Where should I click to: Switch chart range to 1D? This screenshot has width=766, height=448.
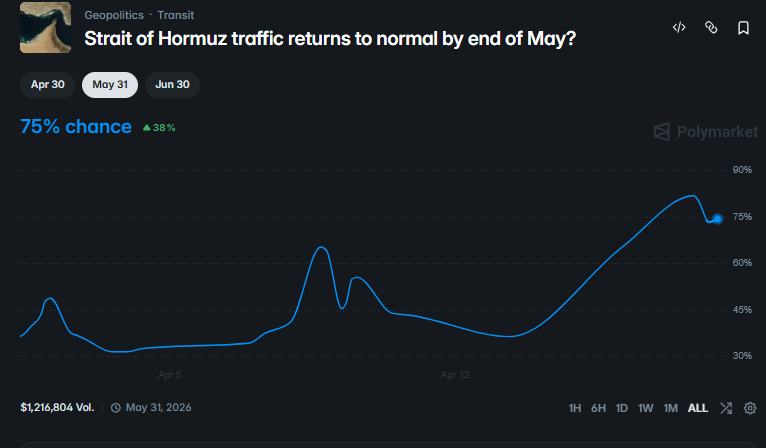(x=622, y=408)
